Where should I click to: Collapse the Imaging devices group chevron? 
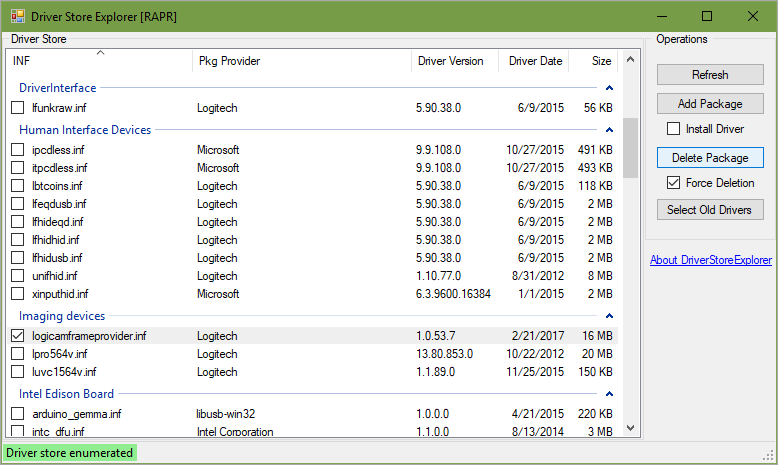click(608, 316)
